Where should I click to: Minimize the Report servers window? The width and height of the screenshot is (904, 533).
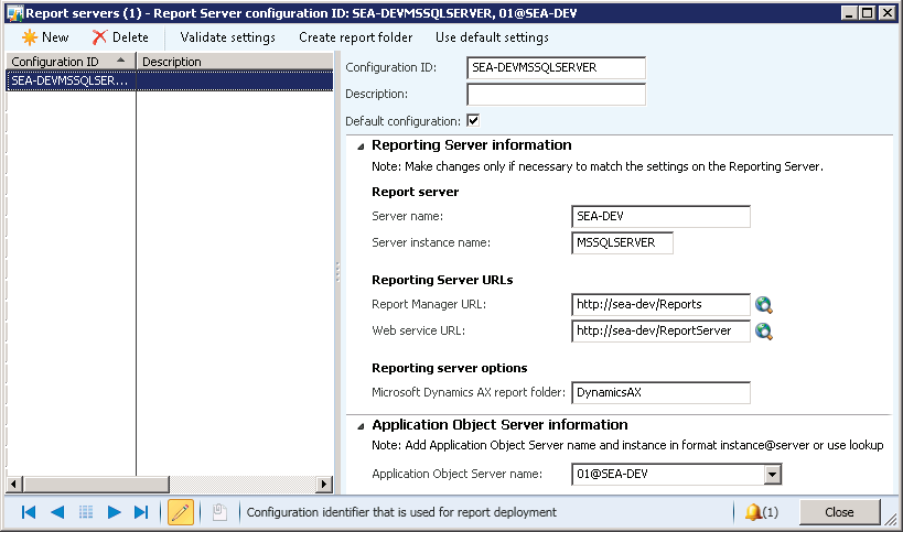pos(848,13)
